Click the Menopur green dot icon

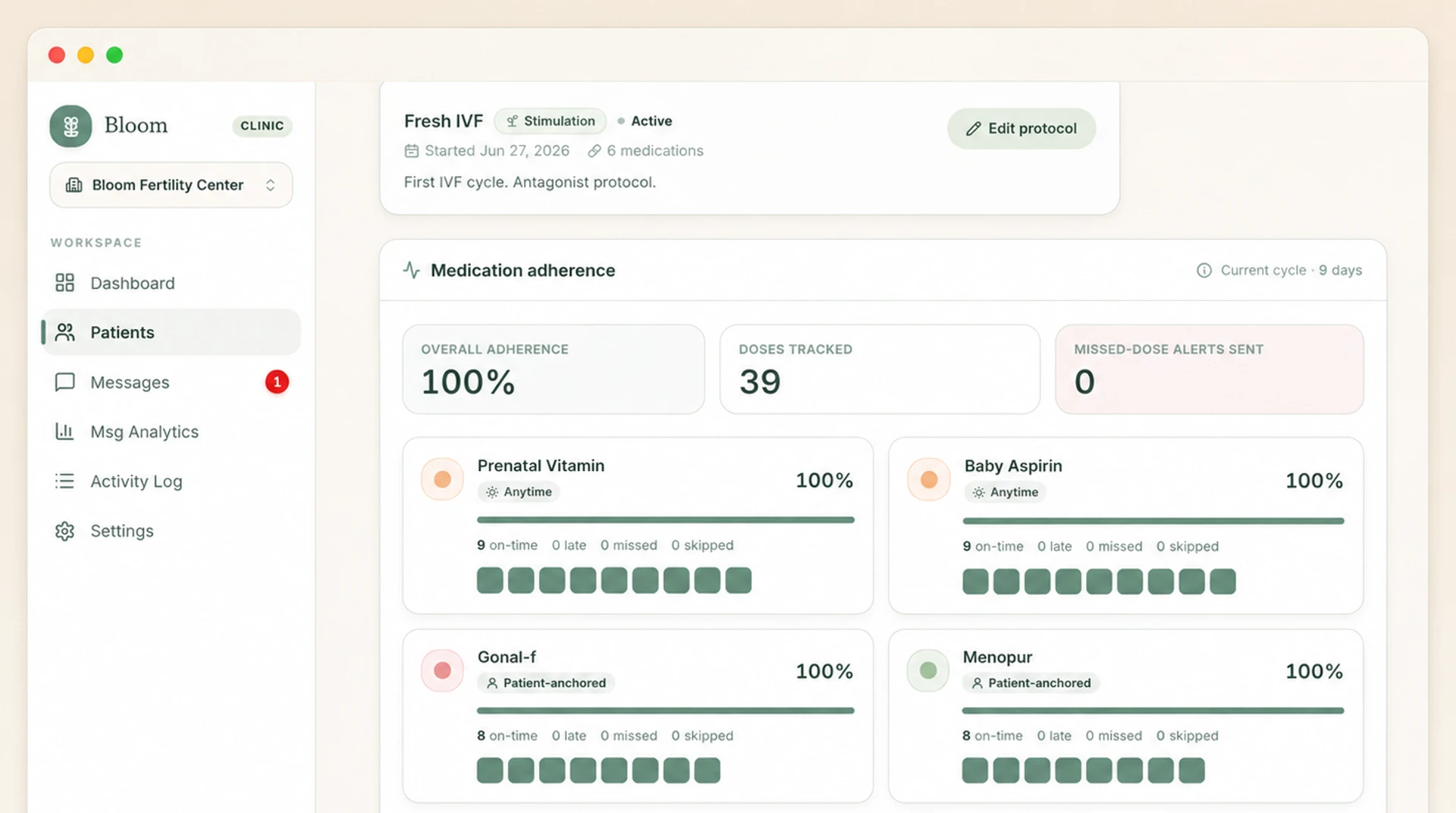tap(928, 670)
